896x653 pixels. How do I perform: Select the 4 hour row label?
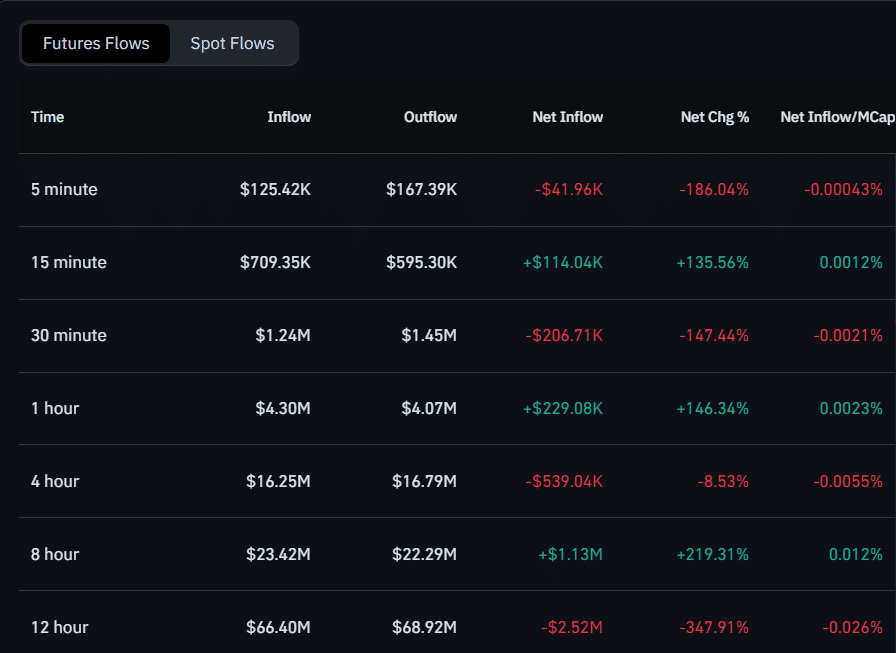tap(55, 481)
